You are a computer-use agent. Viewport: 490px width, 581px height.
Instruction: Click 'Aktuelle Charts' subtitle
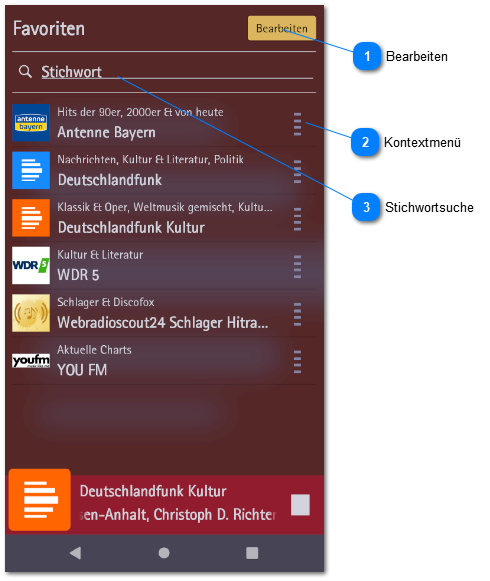click(94, 350)
